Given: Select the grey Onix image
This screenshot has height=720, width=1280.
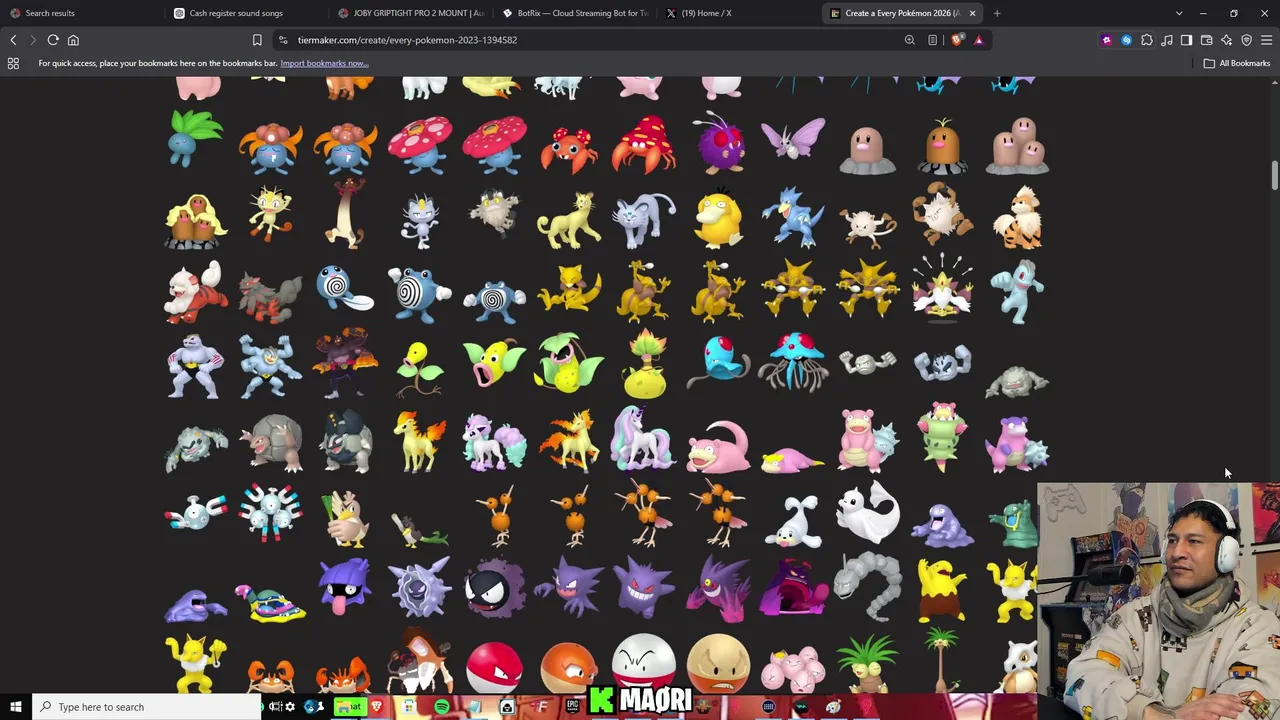Looking at the screenshot, I should tap(868, 586).
